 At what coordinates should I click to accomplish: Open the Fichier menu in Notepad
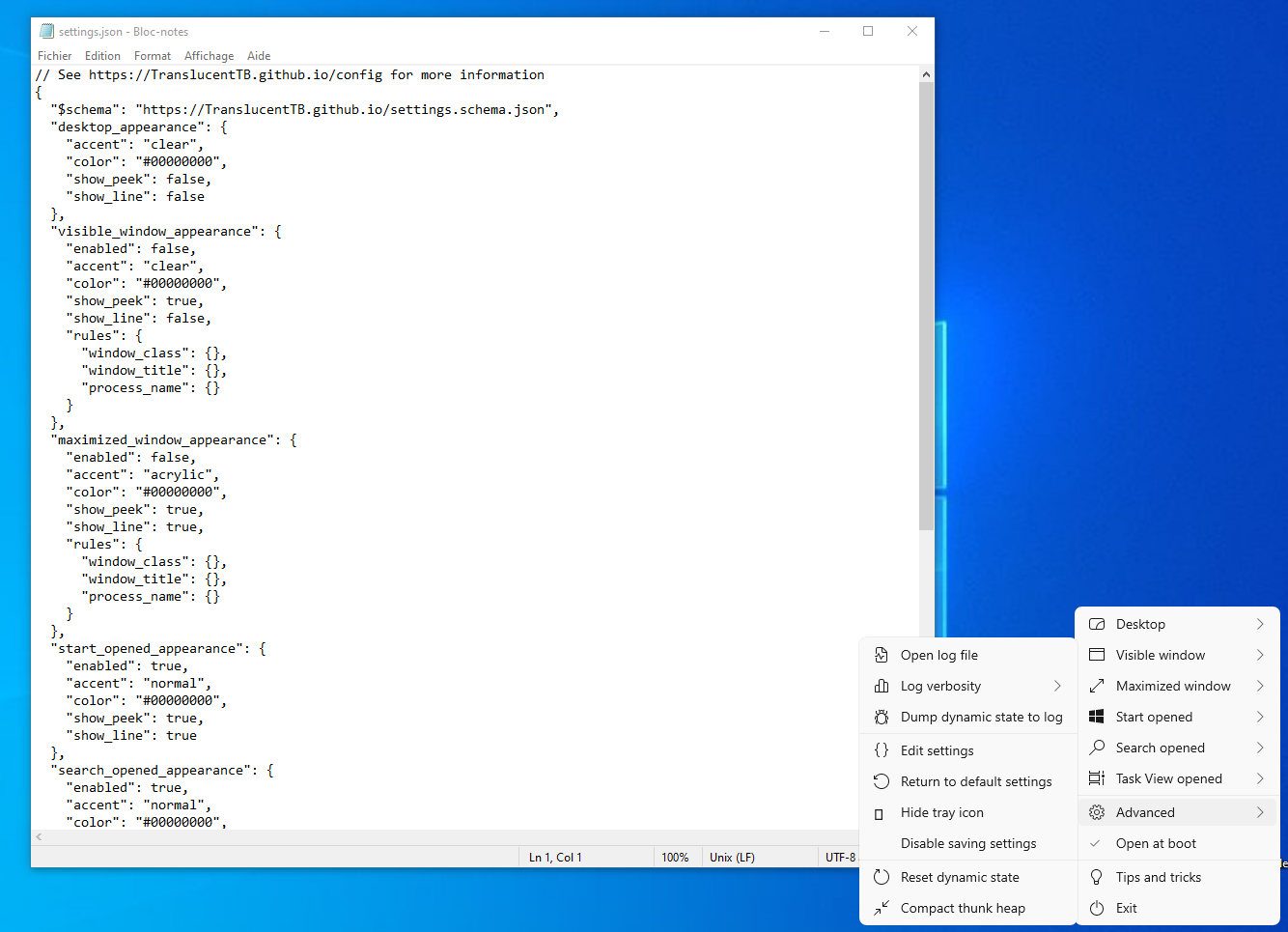54,56
